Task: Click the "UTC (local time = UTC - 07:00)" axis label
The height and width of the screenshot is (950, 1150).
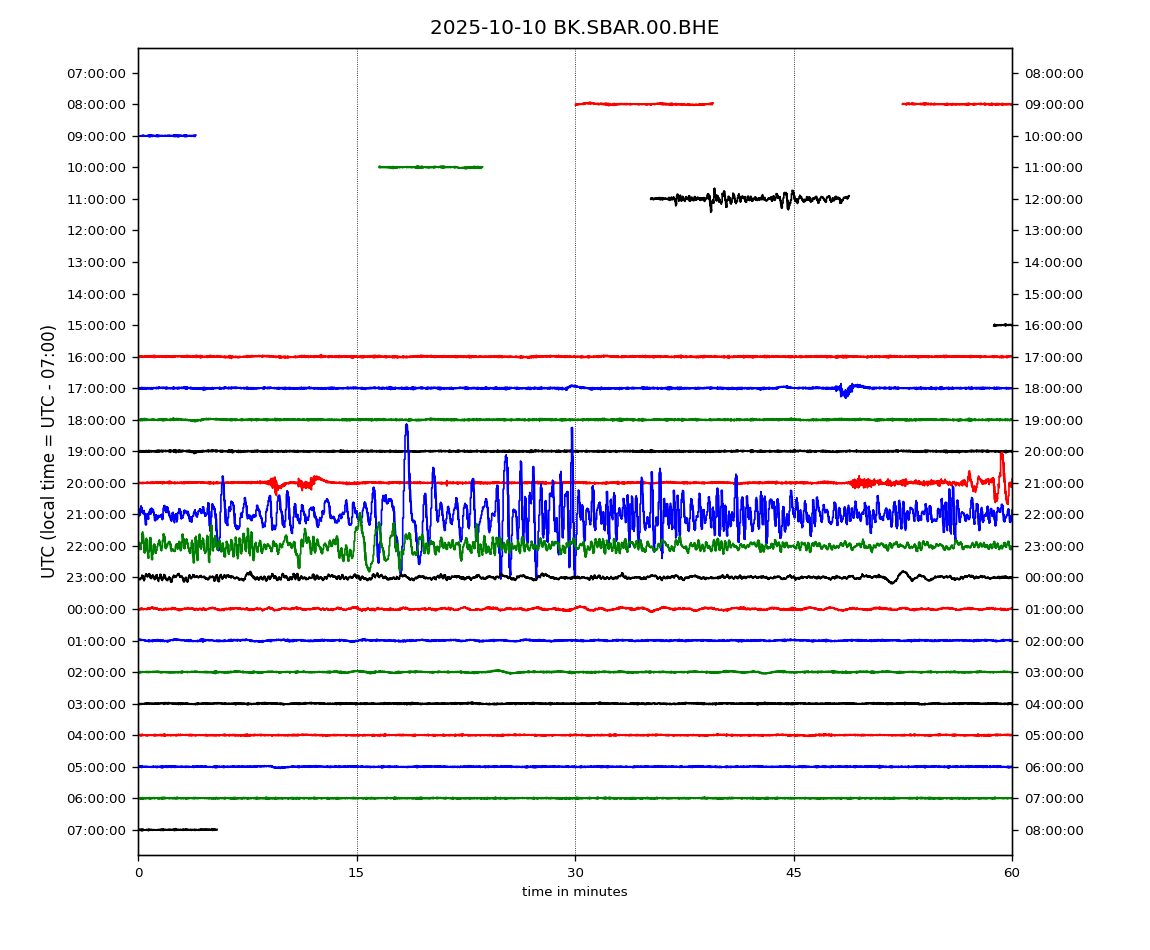Action: (49, 451)
